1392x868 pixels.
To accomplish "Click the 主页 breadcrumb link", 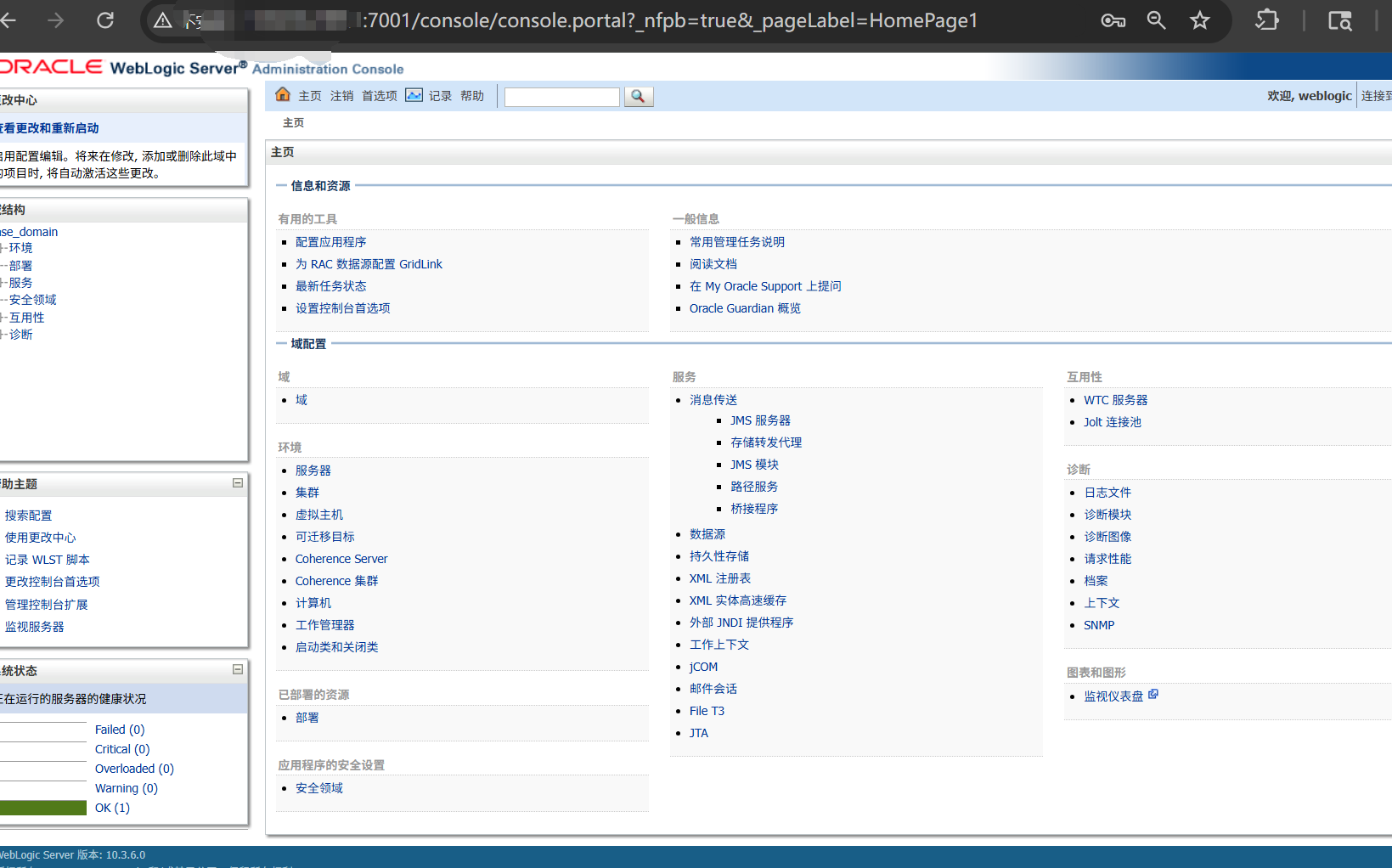I will 293,123.
